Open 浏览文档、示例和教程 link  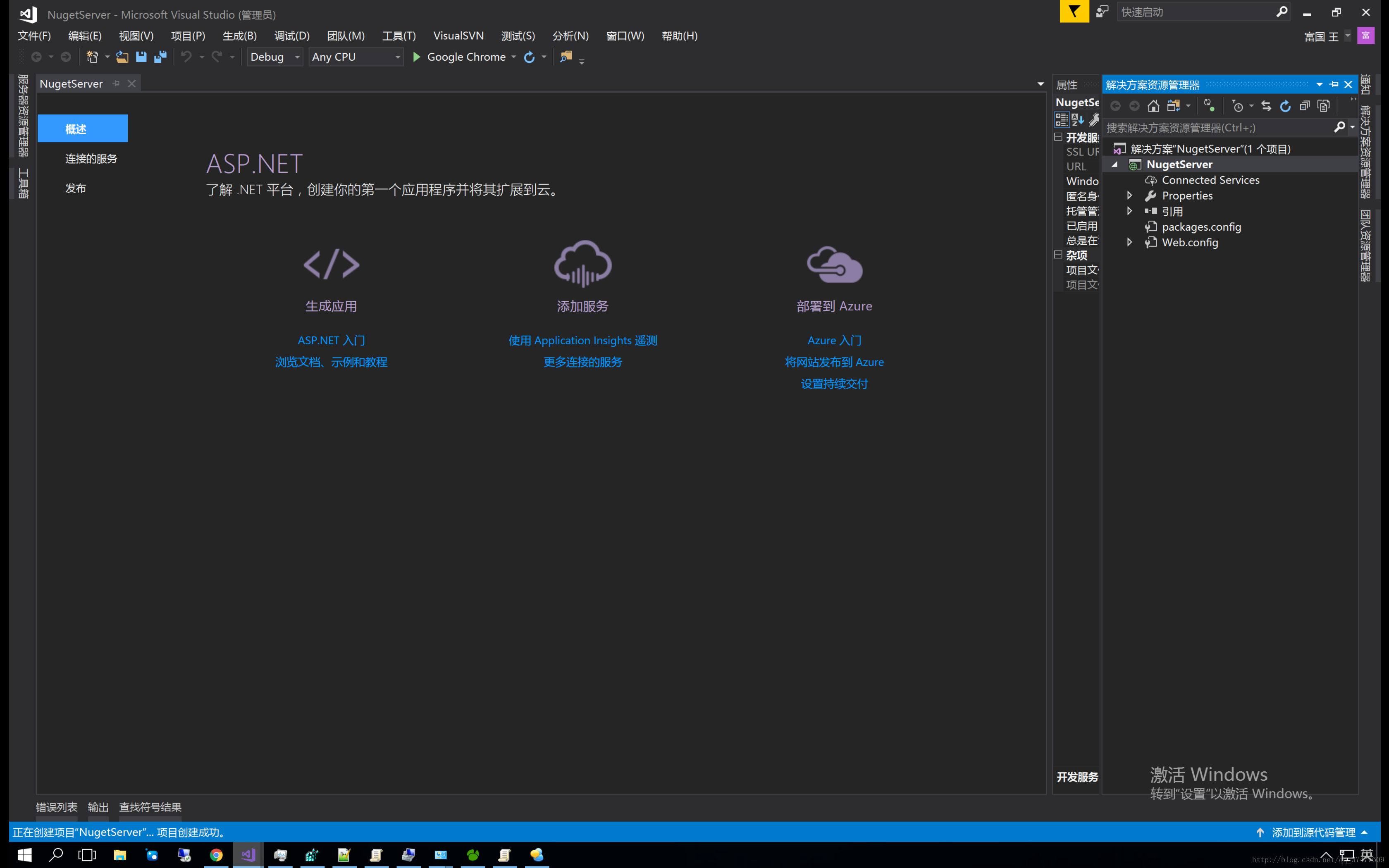click(331, 362)
